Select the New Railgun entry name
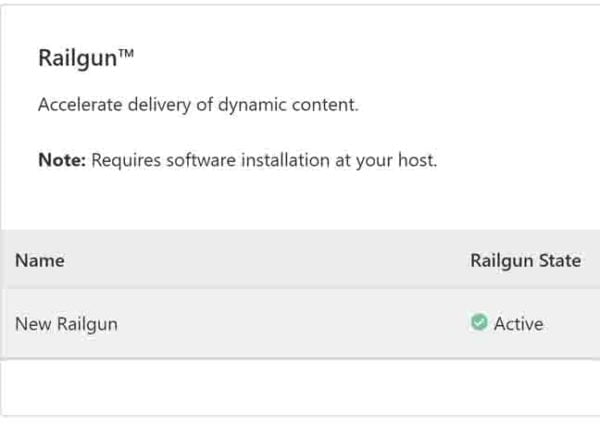The image size is (600, 426). pyautogui.click(x=66, y=325)
